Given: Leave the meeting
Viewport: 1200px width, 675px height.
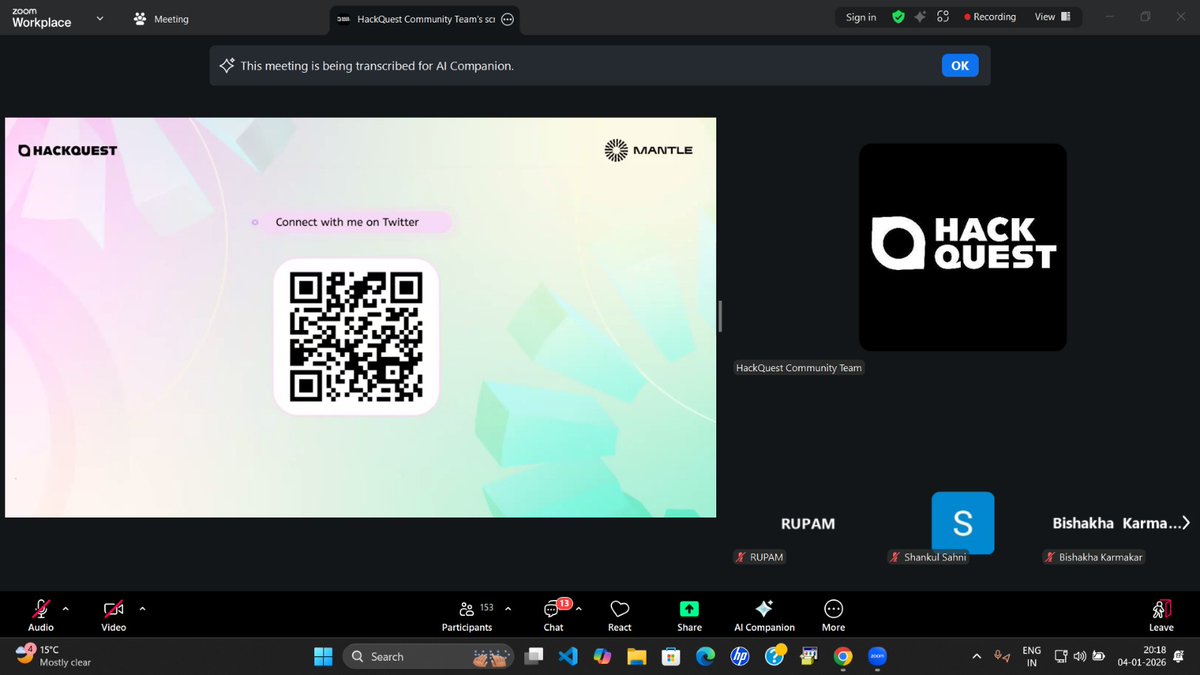Looking at the screenshot, I should tap(1161, 616).
